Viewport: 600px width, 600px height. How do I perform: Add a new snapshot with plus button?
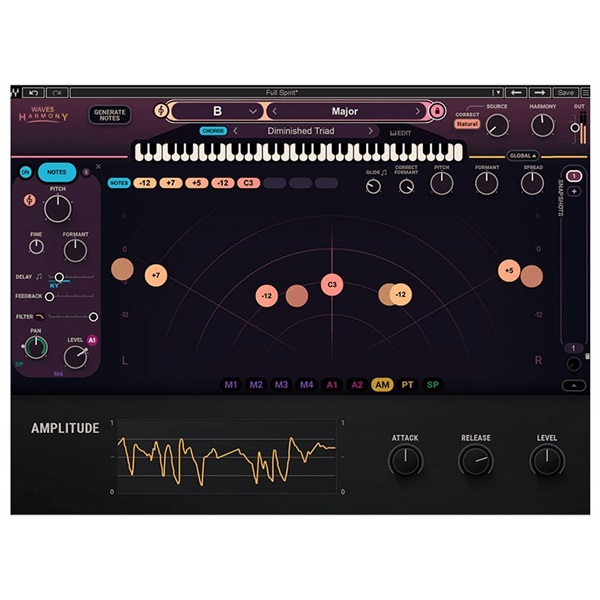coord(574,191)
